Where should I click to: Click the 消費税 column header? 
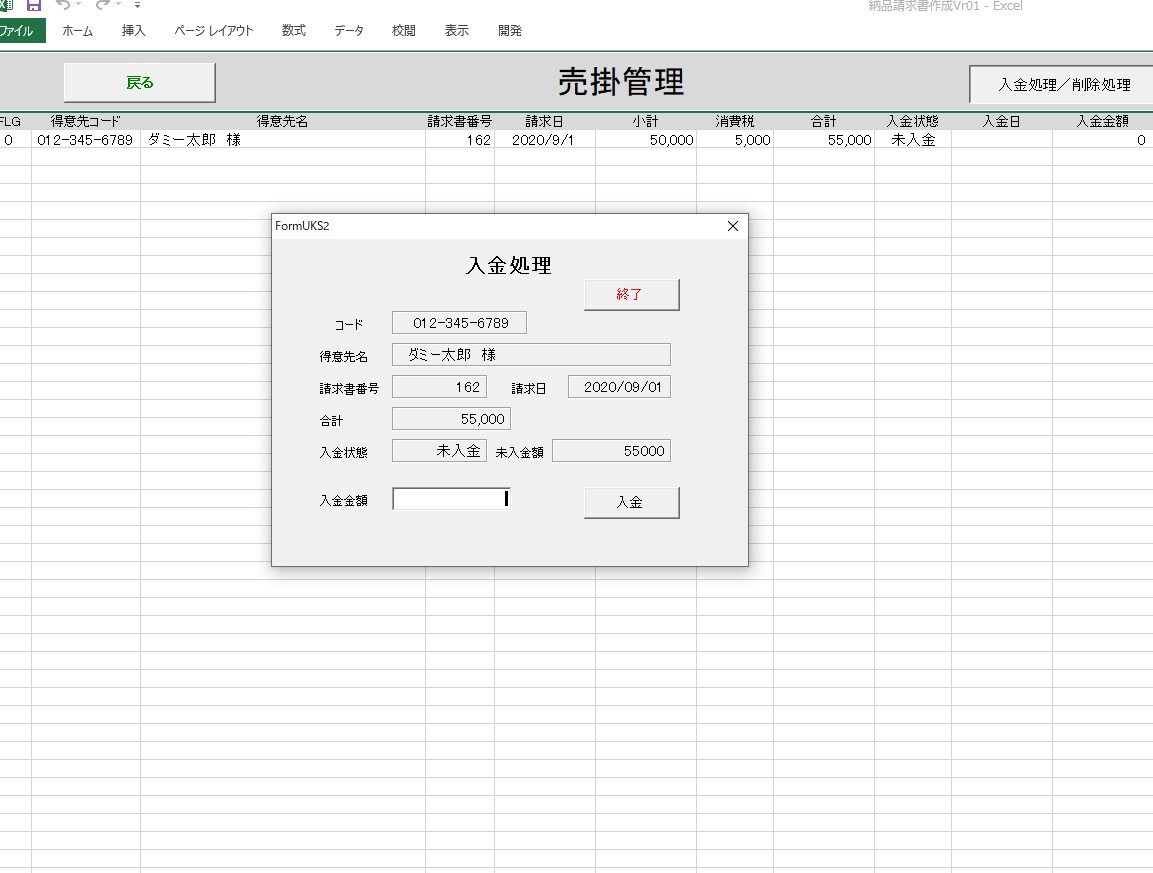coord(735,121)
